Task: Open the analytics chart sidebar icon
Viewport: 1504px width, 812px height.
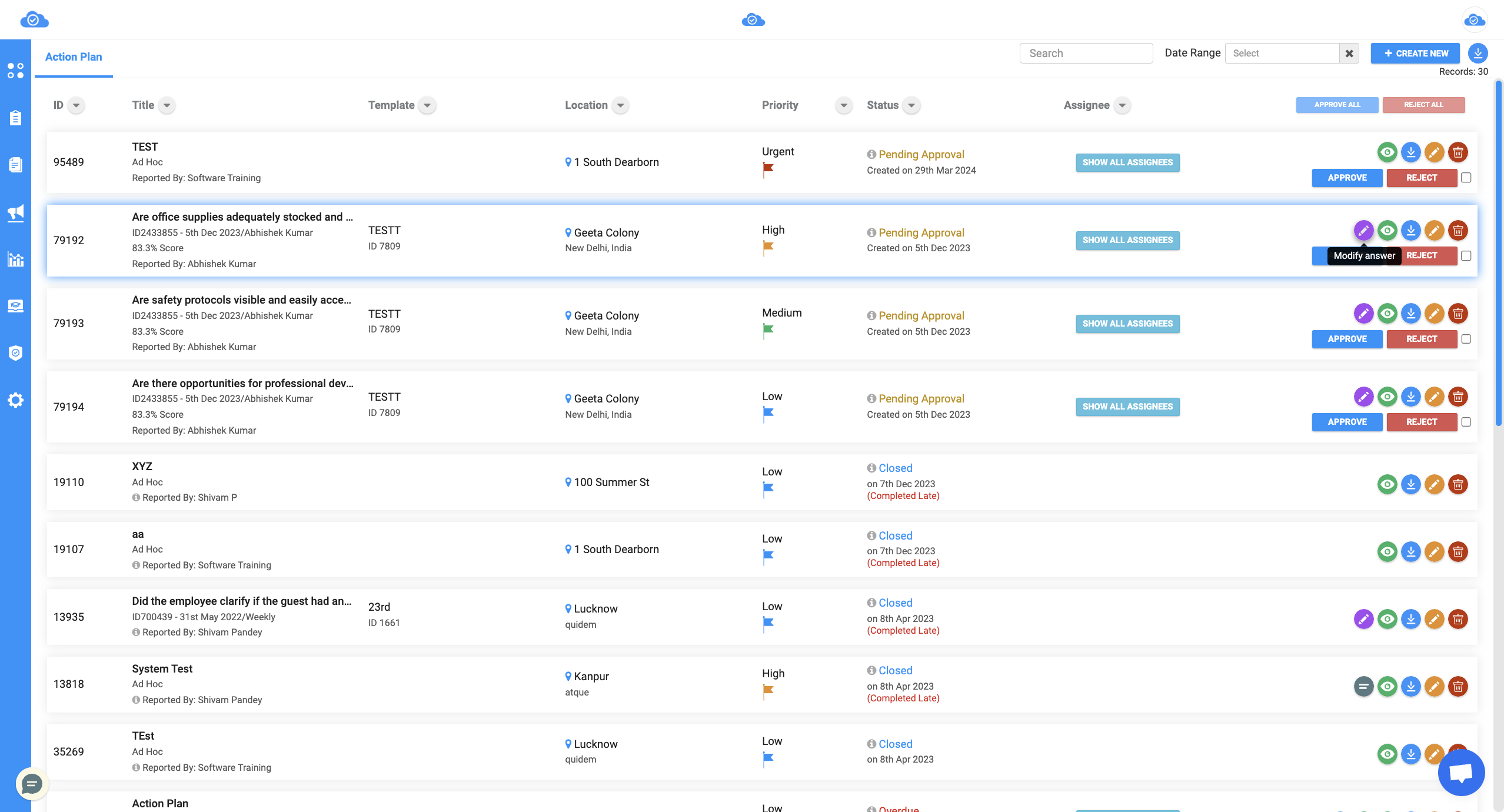Action: click(15, 259)
